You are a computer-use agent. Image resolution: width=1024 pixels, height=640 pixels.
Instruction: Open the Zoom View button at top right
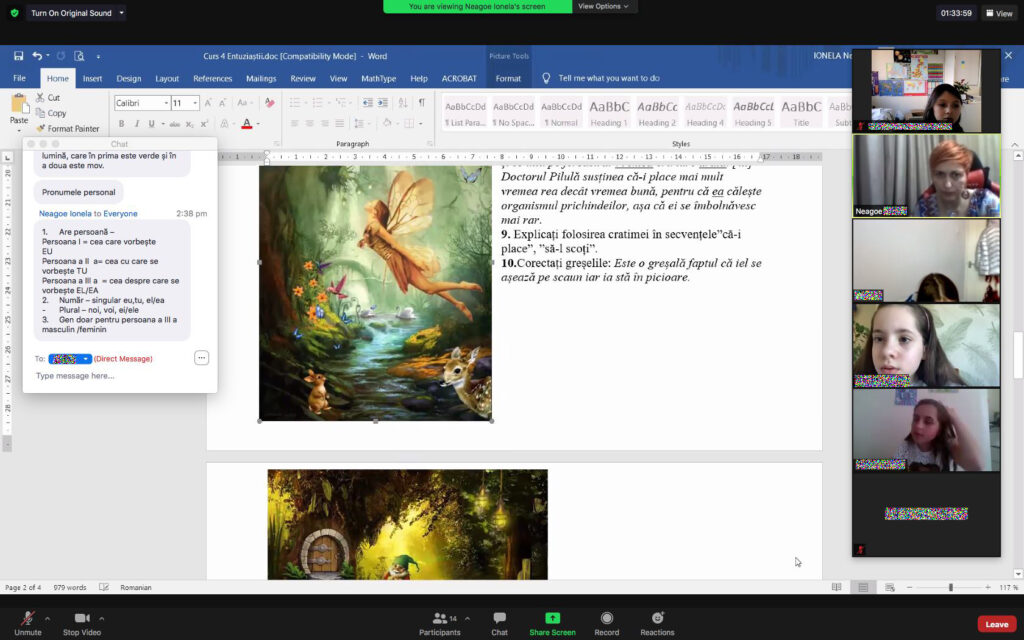tap(999, 13)
